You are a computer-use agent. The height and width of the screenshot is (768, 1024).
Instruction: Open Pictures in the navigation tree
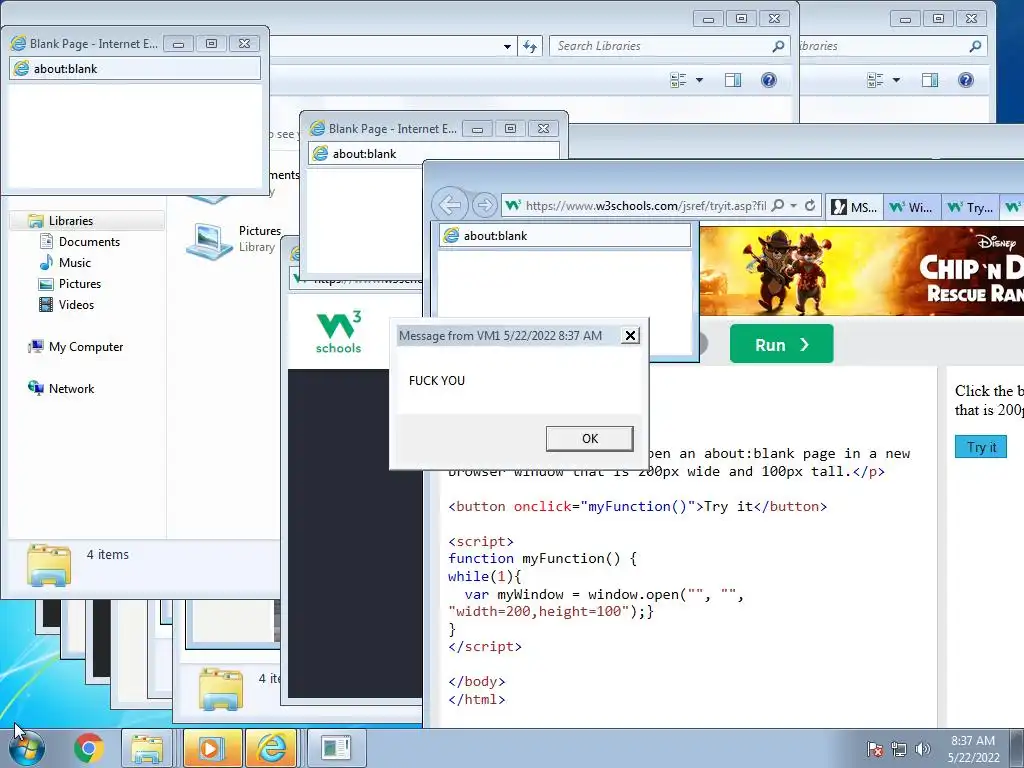(x=80, y=283)
